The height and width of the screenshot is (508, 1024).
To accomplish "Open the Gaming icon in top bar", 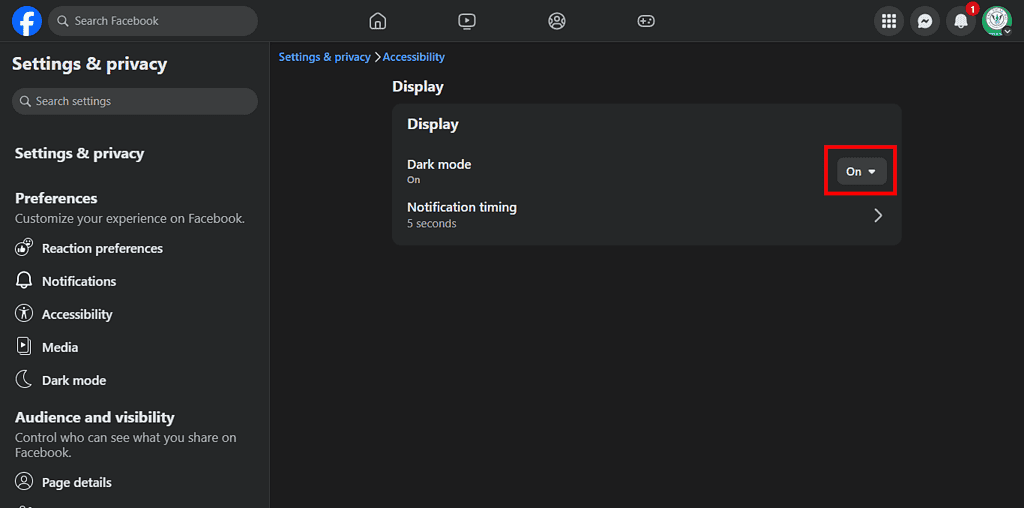I will tap(646, 21).
